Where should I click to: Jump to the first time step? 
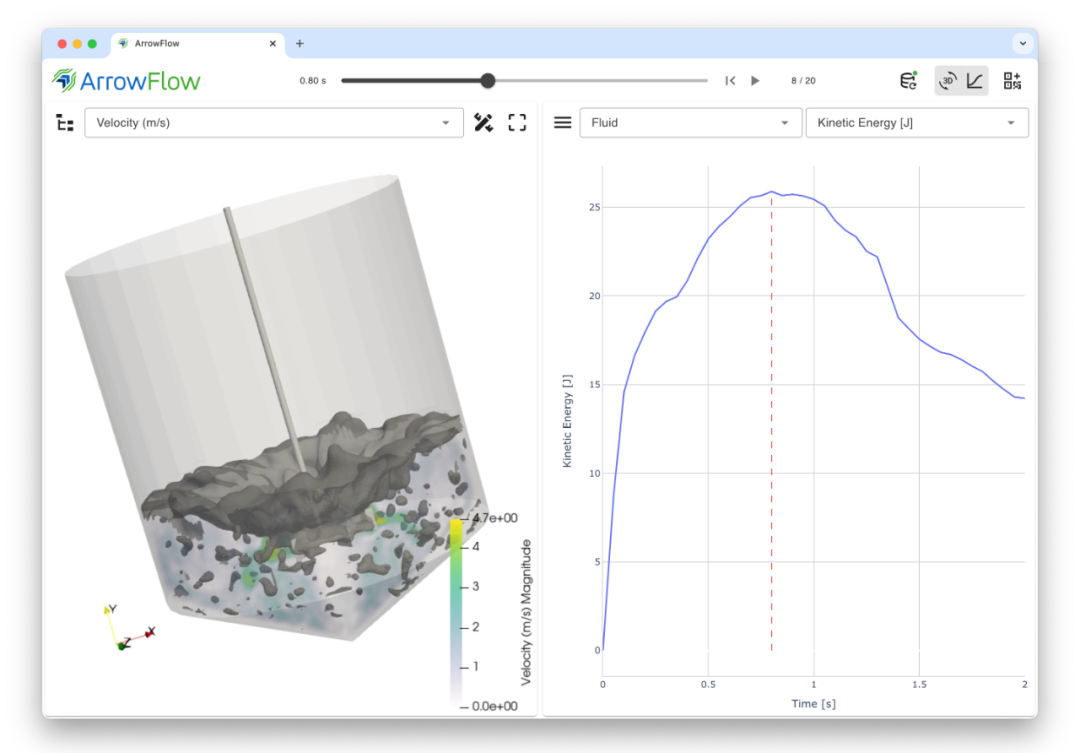coord(730,81)
